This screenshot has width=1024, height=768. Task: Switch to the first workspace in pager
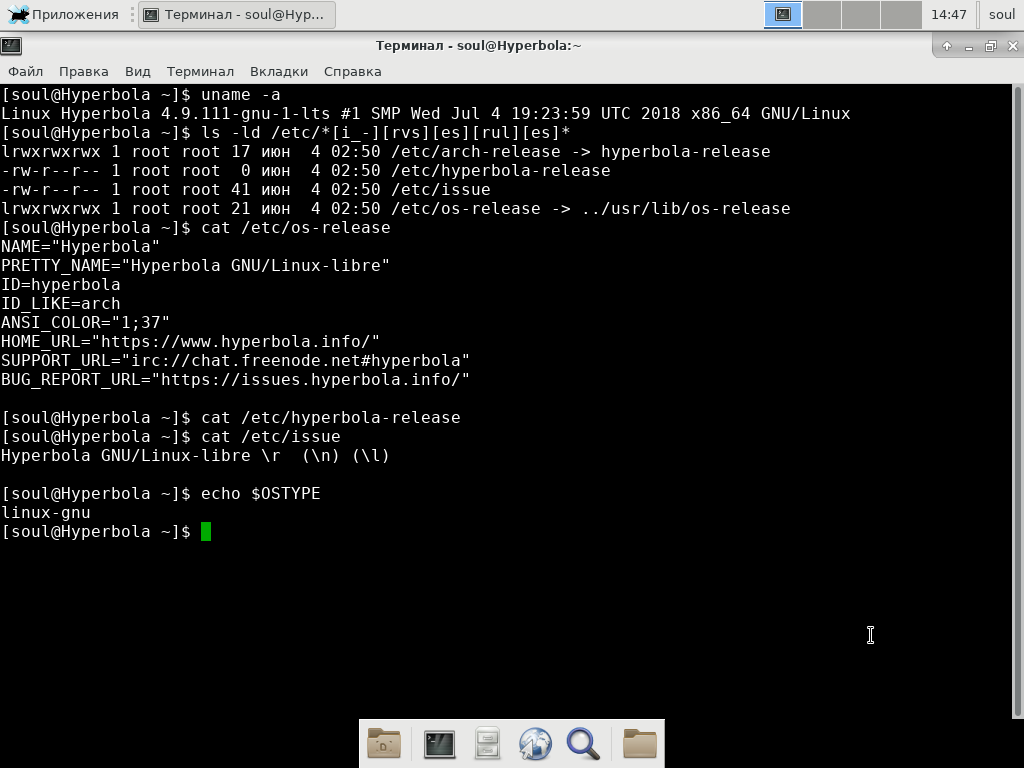click(783, 14)
